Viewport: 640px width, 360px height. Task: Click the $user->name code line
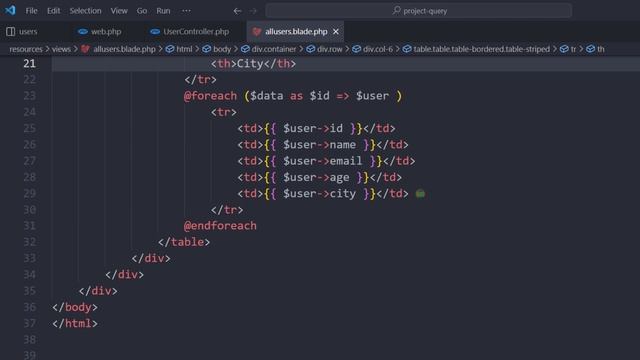(x=323, y=145)
